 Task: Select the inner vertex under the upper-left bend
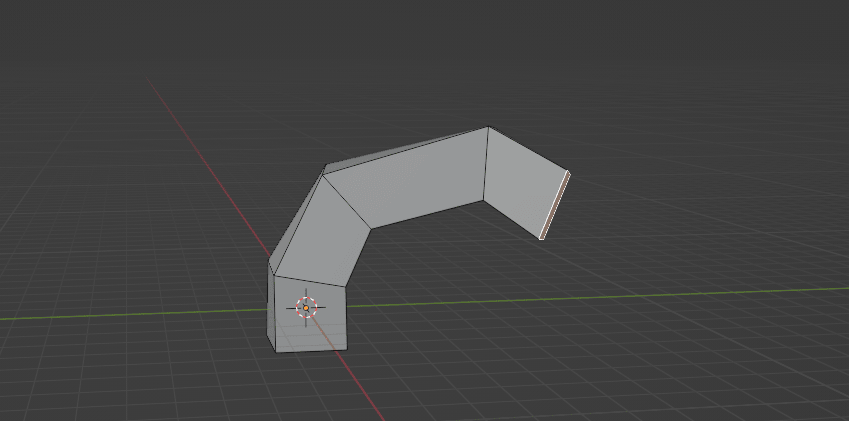pos(371,227)
